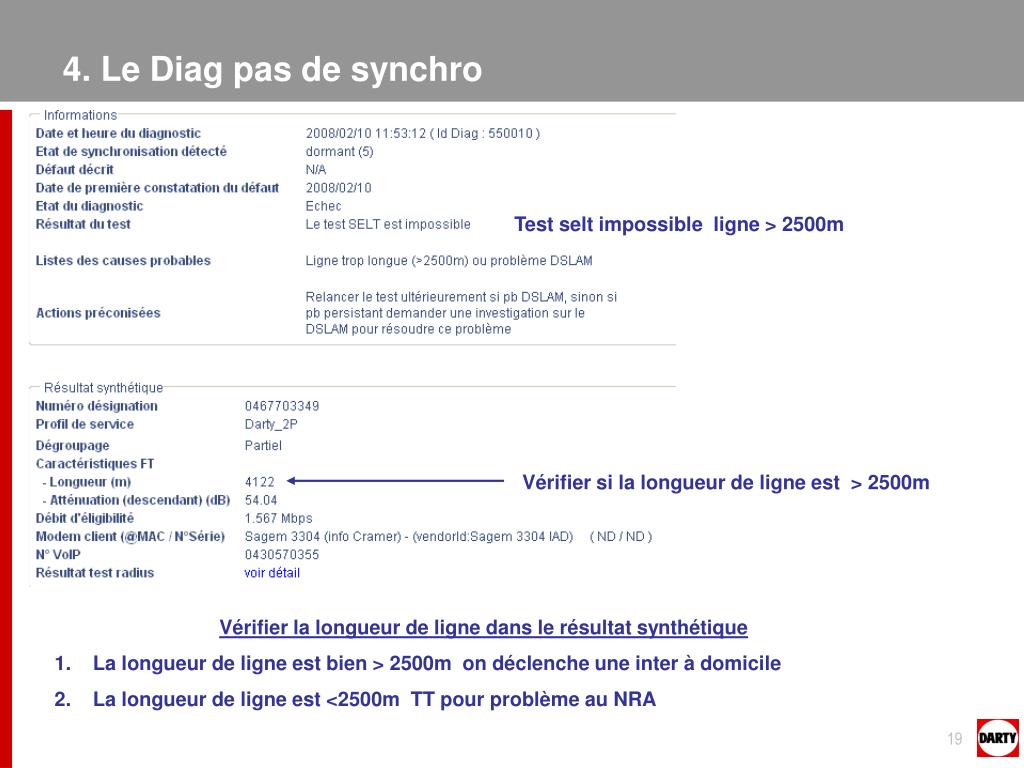
Task: Click the 'Partiel' dégroupage value
Action: point(263,445)
